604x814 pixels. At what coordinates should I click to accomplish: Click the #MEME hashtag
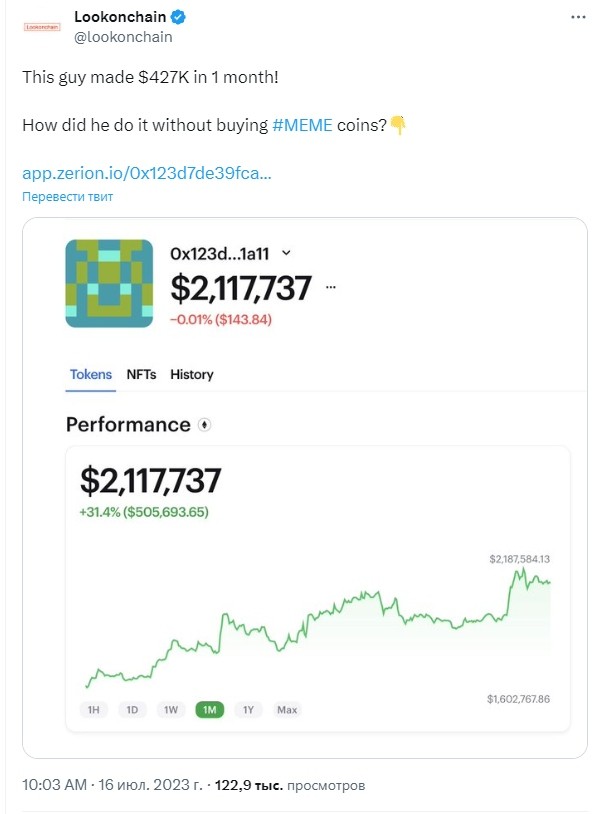(302, 125)
